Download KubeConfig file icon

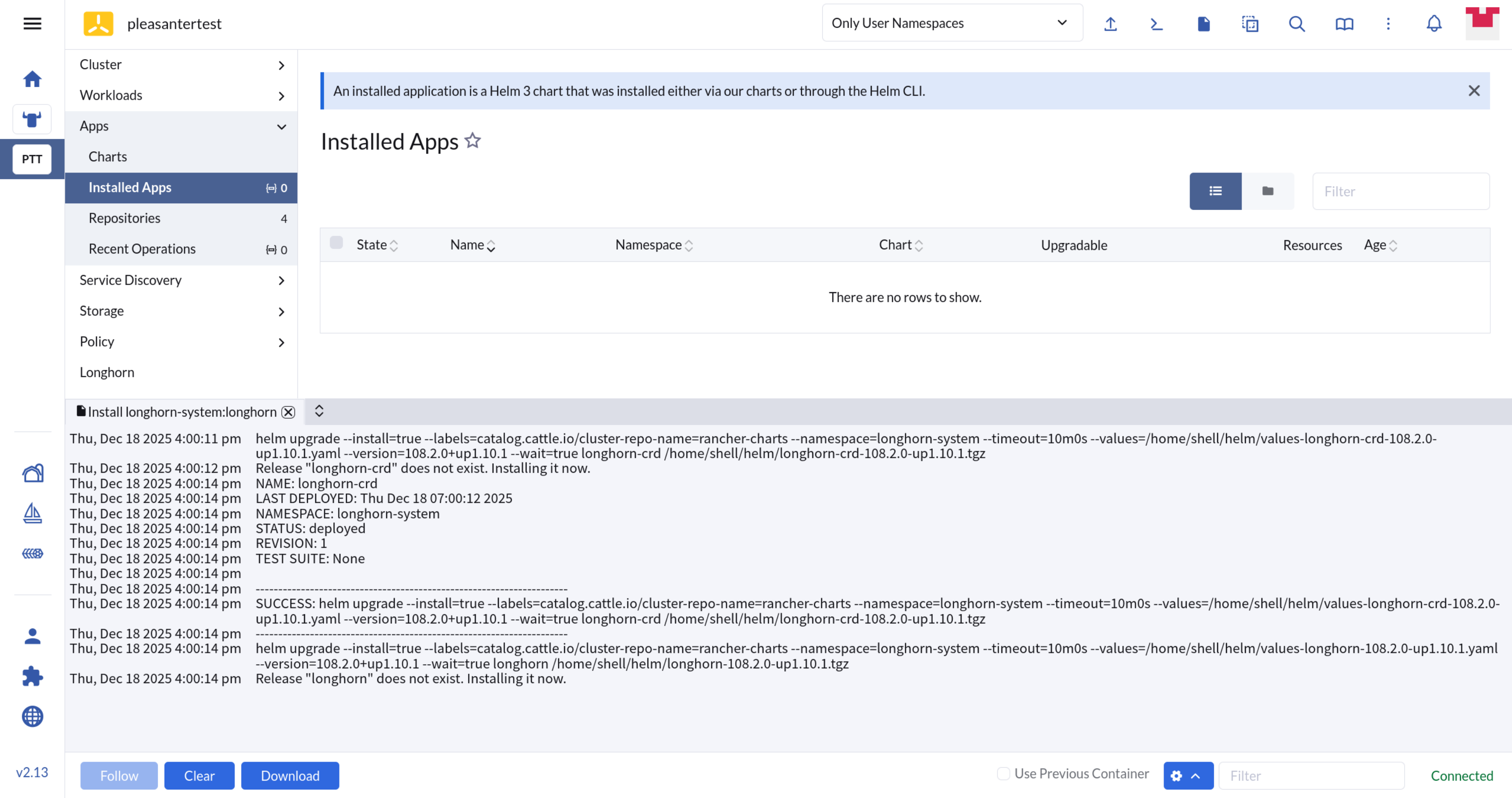(1203, 24)
